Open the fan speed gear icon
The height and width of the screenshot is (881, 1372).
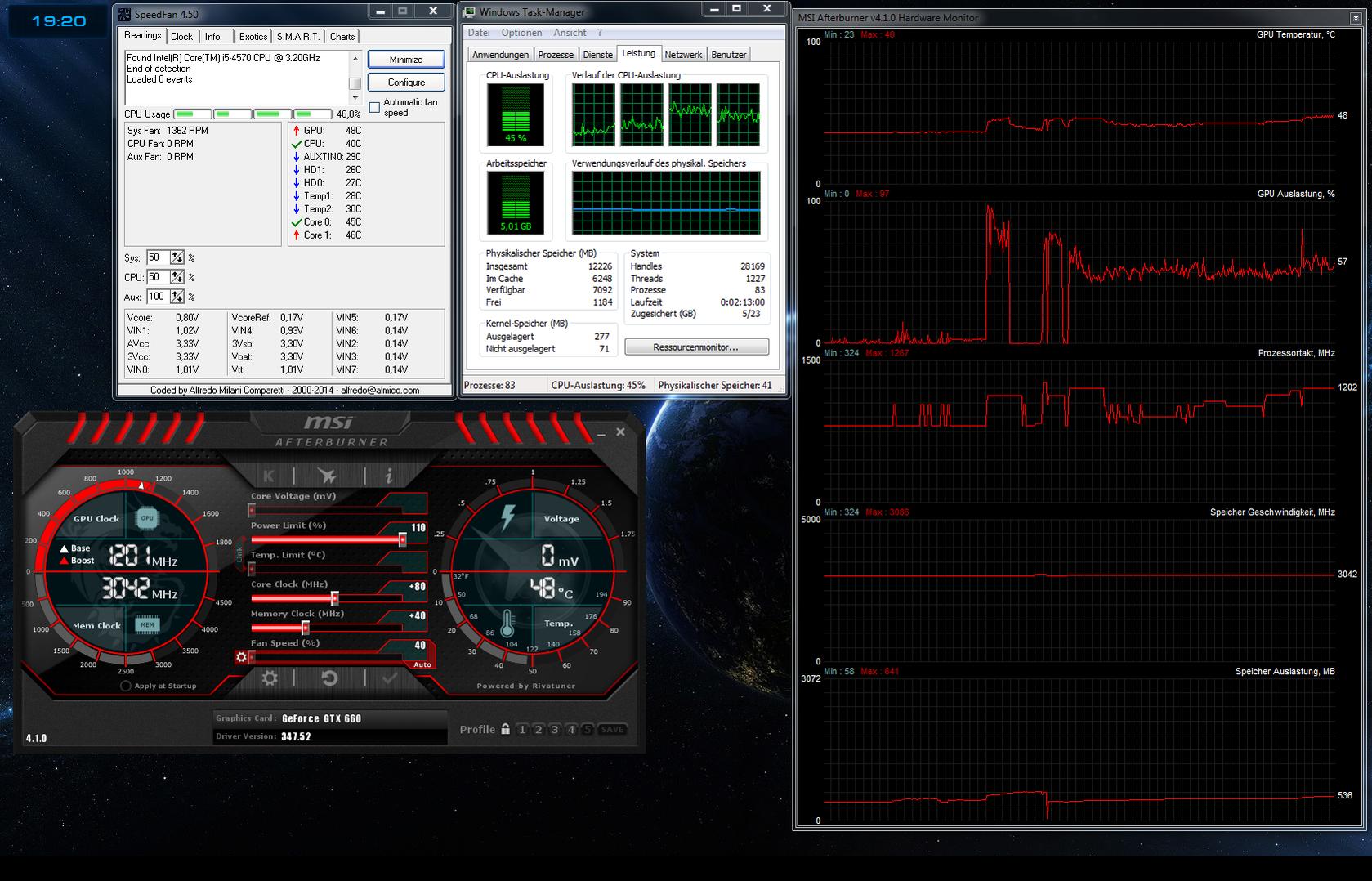point(241,656)
